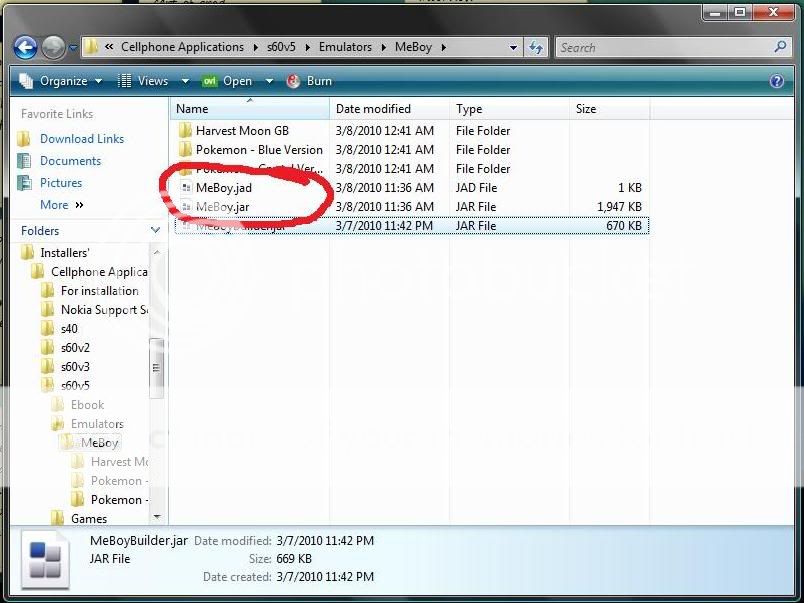Sort files by the Type column
This screenshot has height=603, width=804.
pos(509,109)
